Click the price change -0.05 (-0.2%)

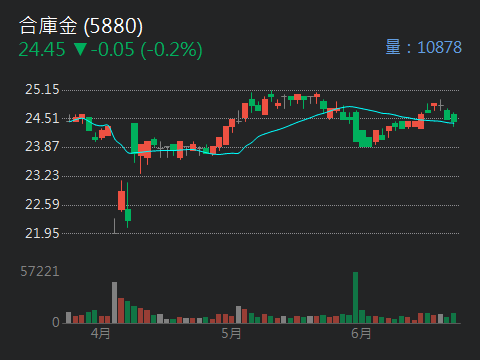tap(147, 50)
